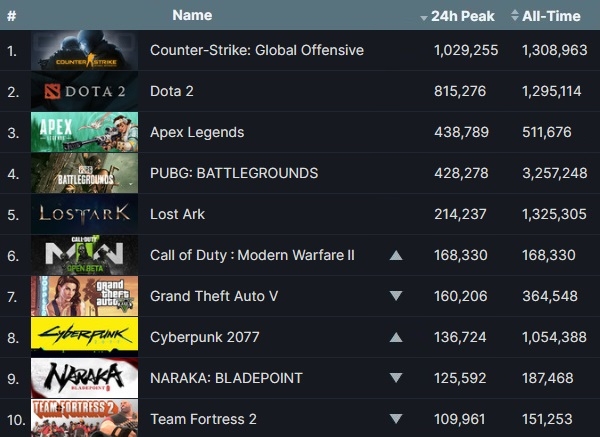Image resolution: width=600 pixels, height=437 pixels.
Task: Open Counter-Strike: Global Offensive link
Action: point(256,50)
